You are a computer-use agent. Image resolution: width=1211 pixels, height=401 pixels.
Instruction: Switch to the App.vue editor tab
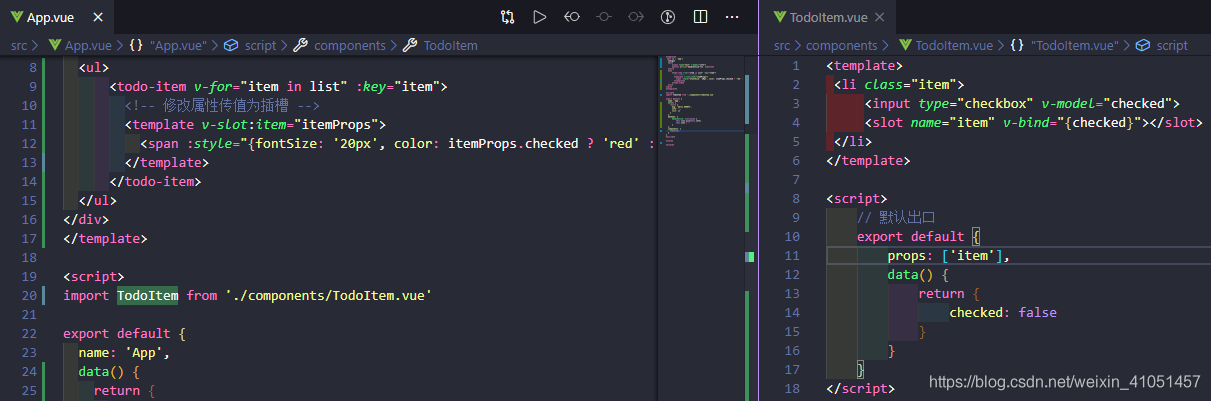pos(56,17)
